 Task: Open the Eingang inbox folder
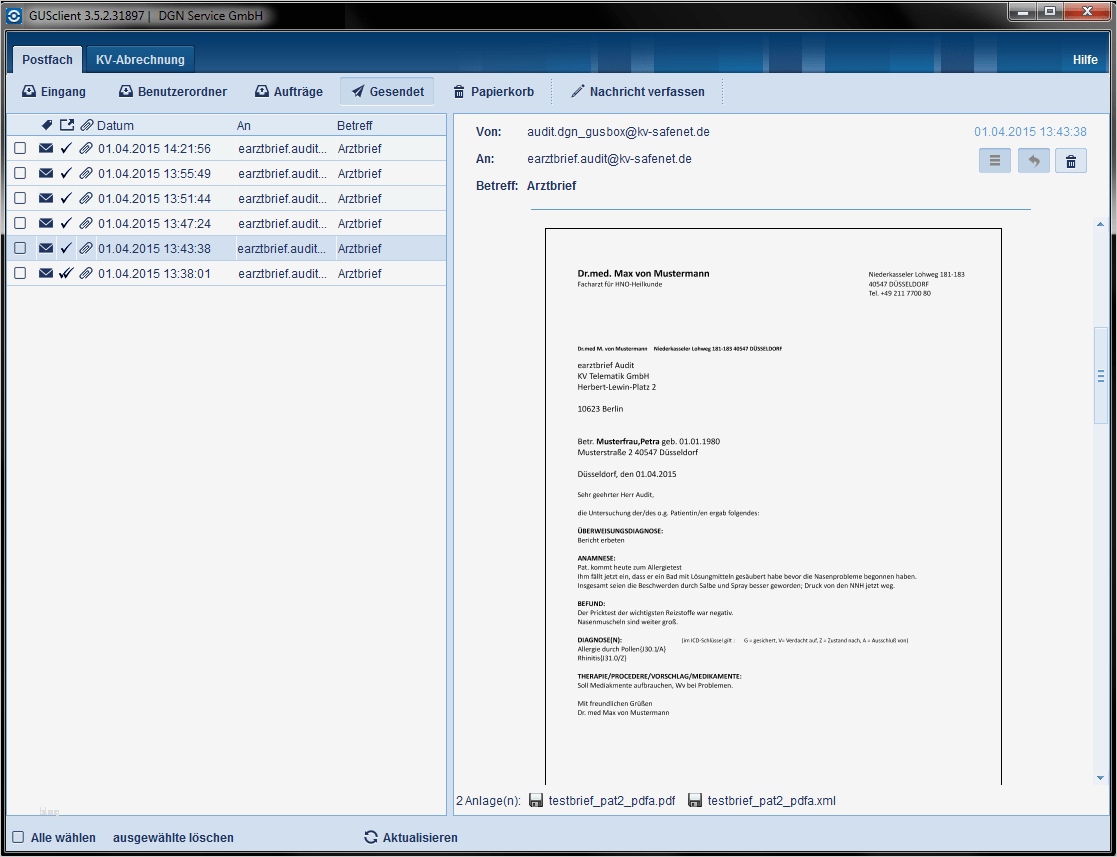[x=53, y=92]
